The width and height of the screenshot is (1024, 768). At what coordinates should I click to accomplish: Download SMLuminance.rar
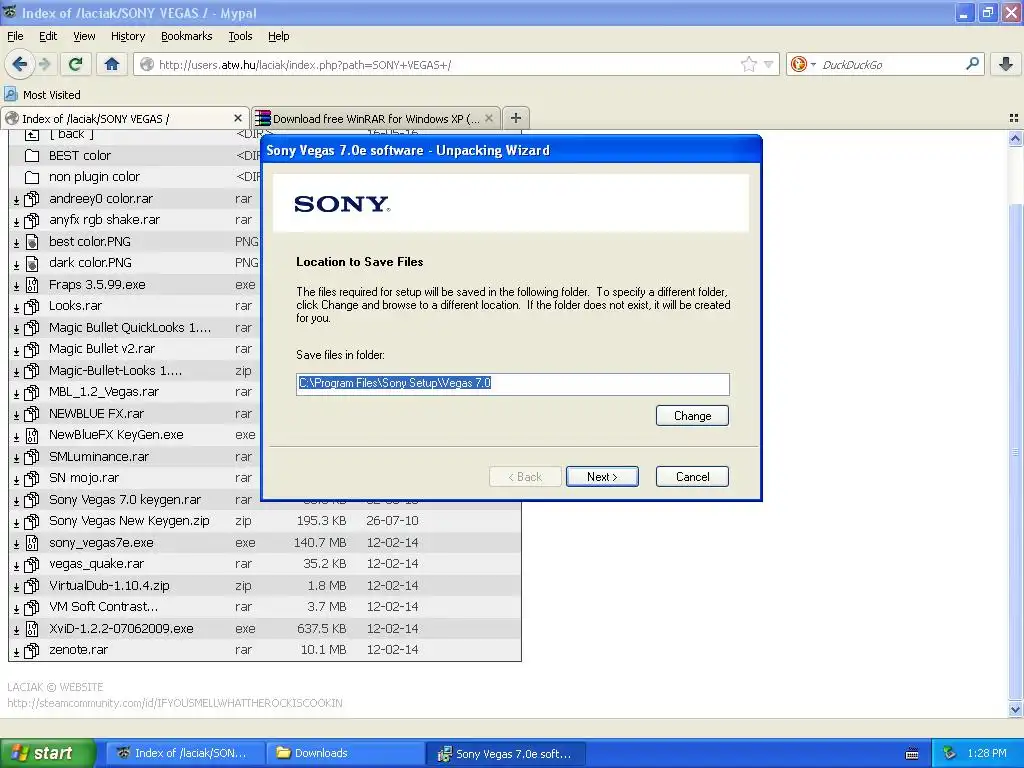click(x=99, y=456)
